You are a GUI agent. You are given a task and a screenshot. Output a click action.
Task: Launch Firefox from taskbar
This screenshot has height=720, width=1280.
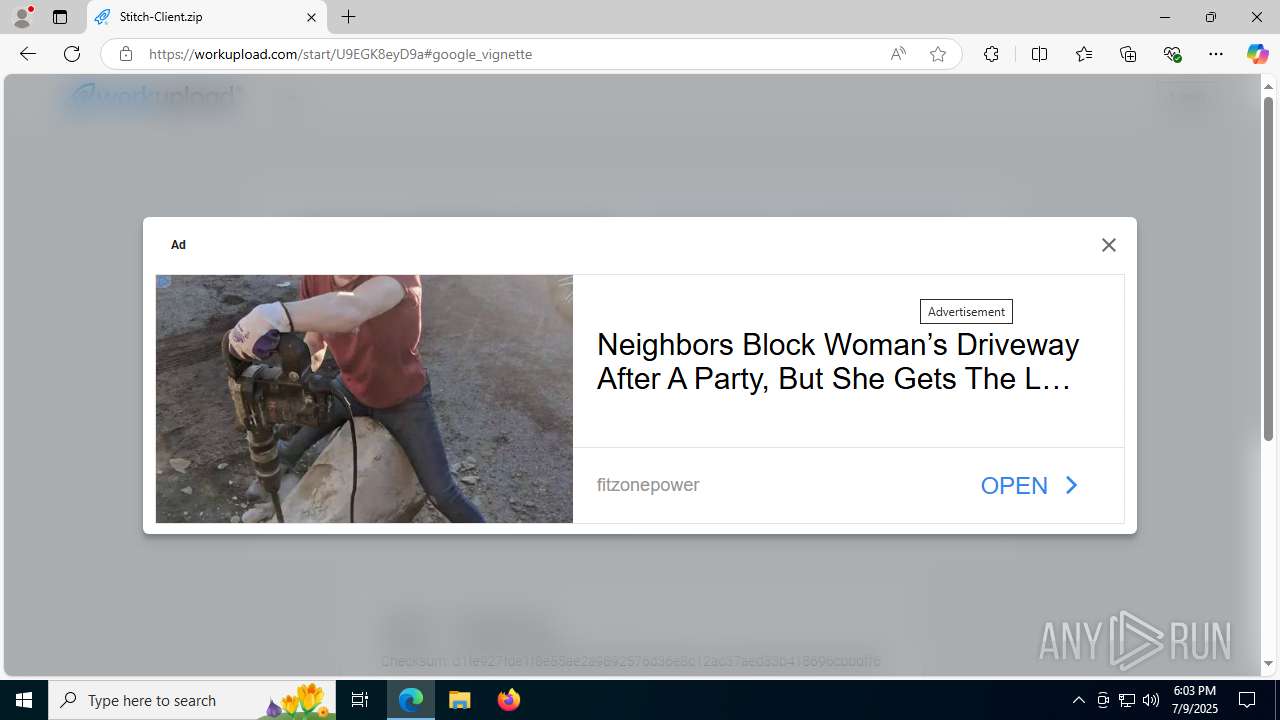pyautogui.click(x=509, y=700)
